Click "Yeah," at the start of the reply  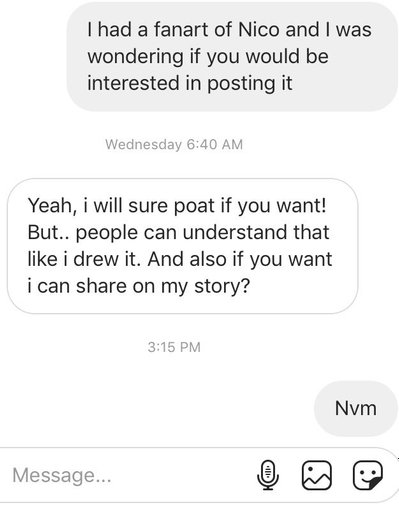pos(52,205)
